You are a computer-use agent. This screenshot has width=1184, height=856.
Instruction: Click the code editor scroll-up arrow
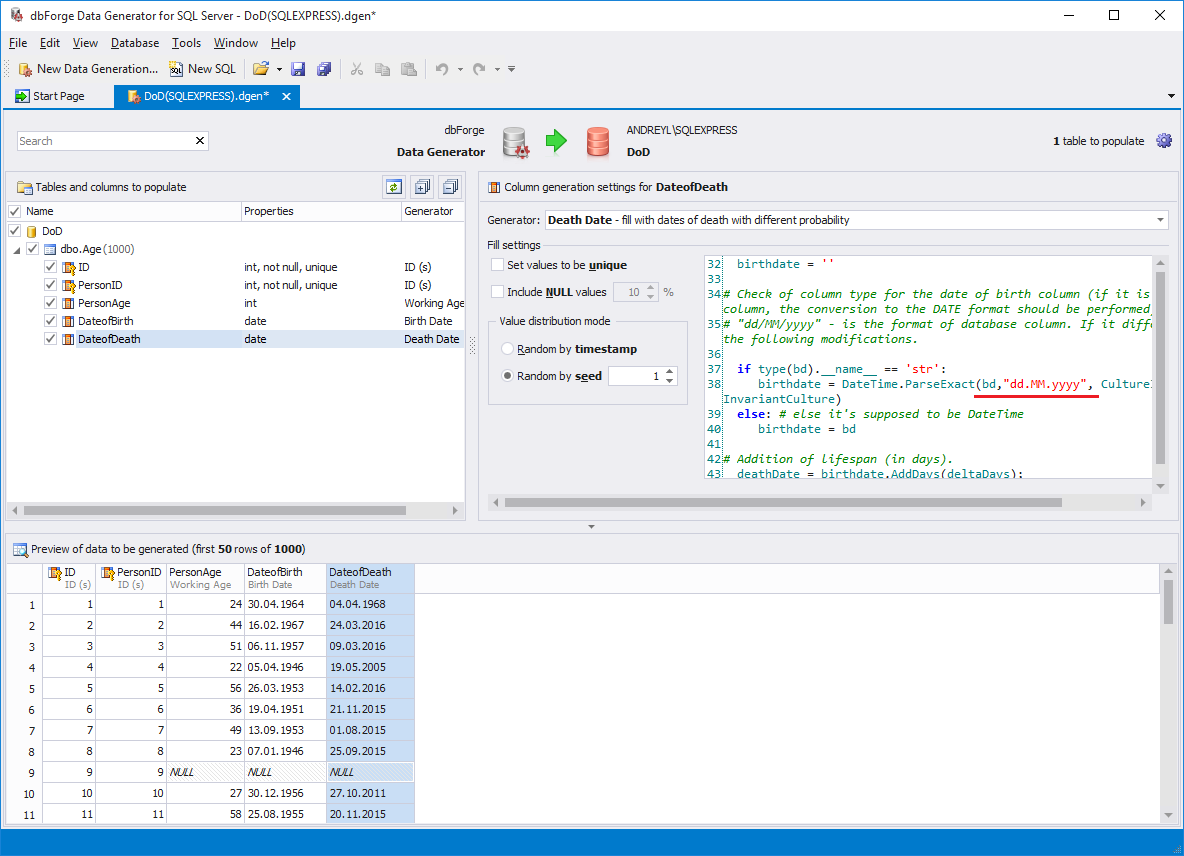coord(1161,263)
